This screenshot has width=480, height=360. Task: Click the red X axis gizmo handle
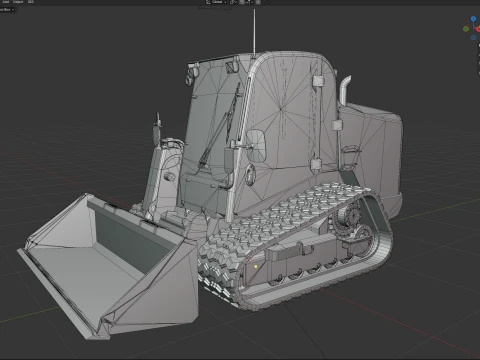[x=478, y=30]
